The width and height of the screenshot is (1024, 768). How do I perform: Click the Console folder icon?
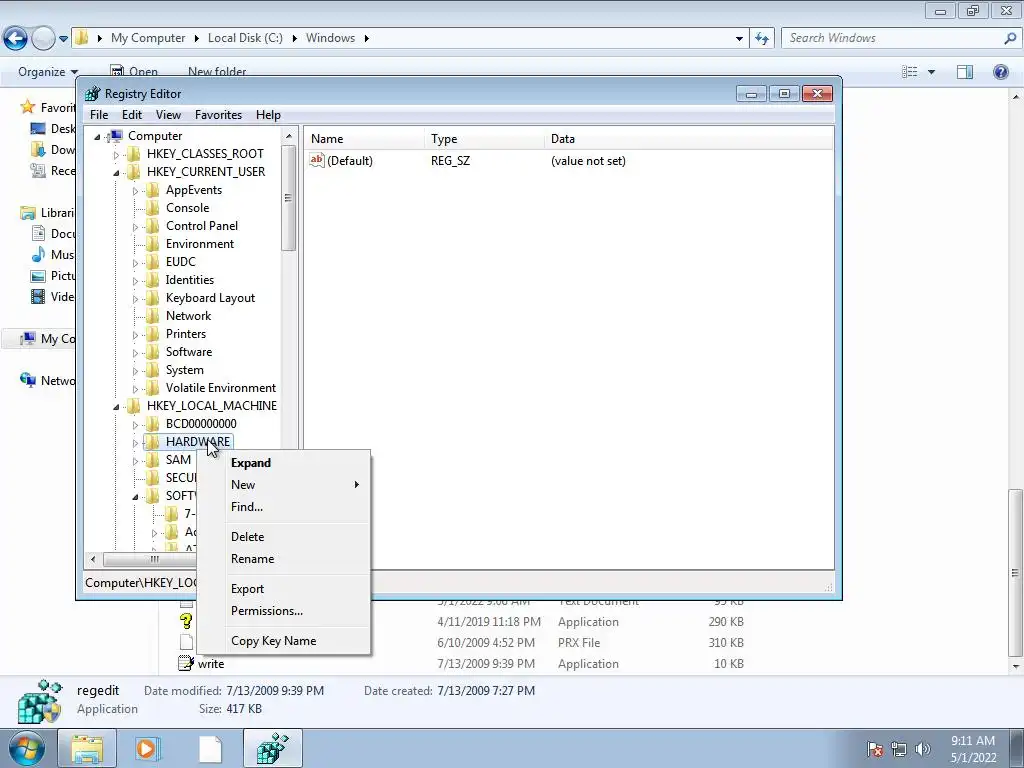pyautogui.click(x=152, y=208)
